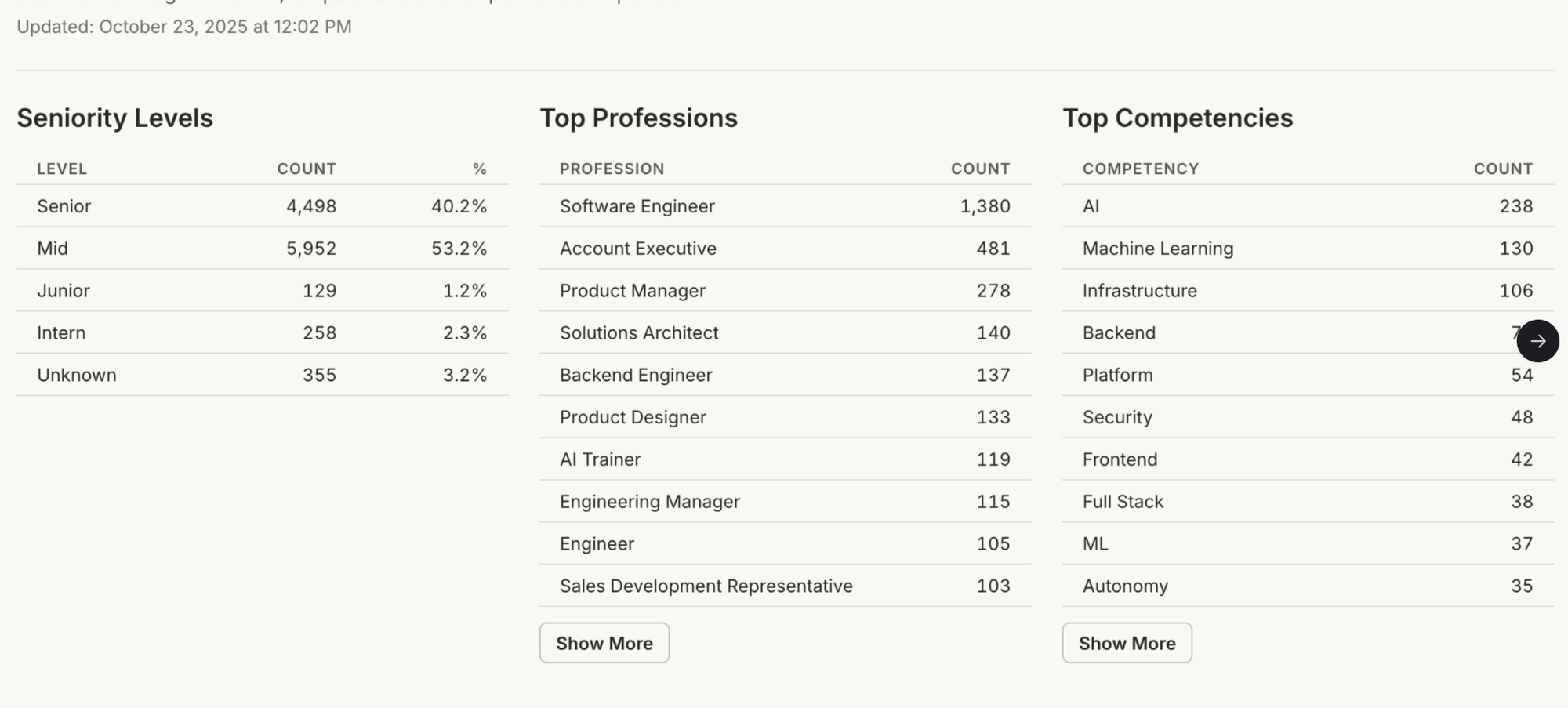Image resolution: width=1568 pixels, height=708 pixels.
Task: Click the Intern level row
Action: point(263,332)
